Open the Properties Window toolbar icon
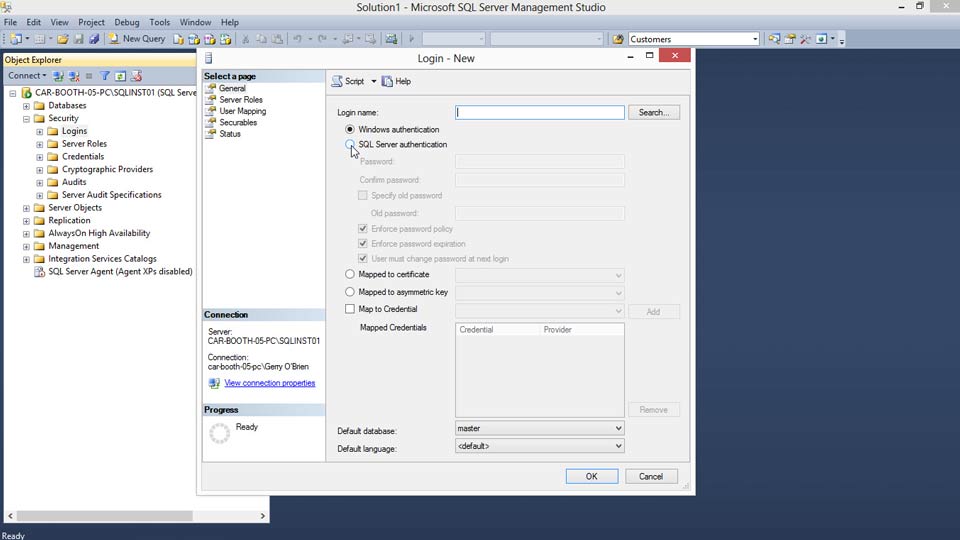The image size is (960, 540). coord(790,39)
